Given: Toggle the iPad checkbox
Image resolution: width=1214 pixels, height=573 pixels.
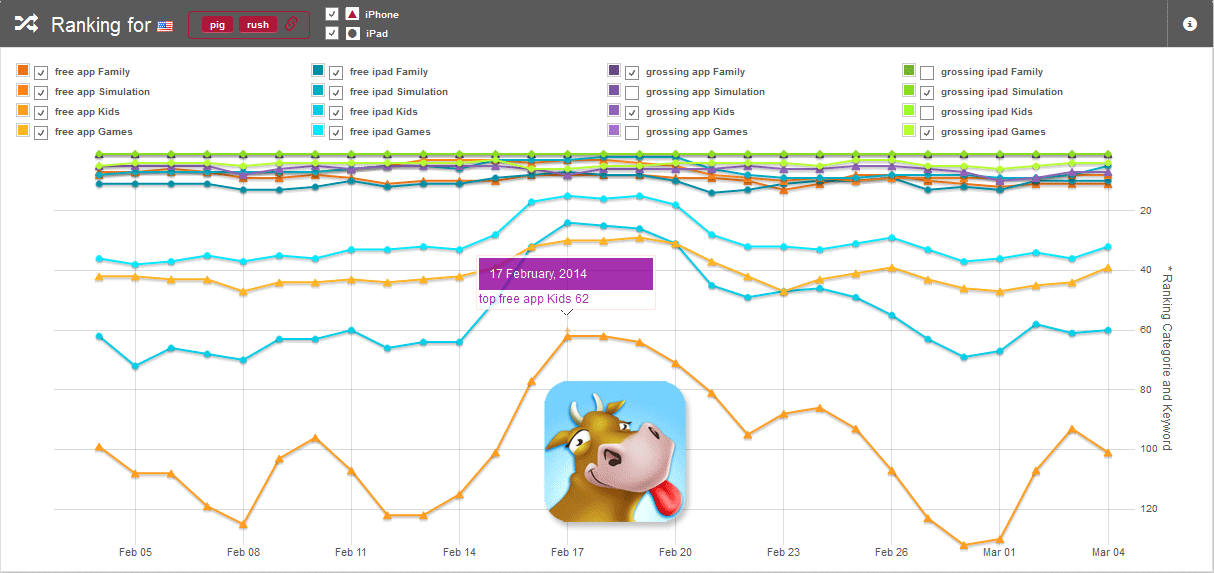Looking at the screenshot, I should [x=332, y=33].
